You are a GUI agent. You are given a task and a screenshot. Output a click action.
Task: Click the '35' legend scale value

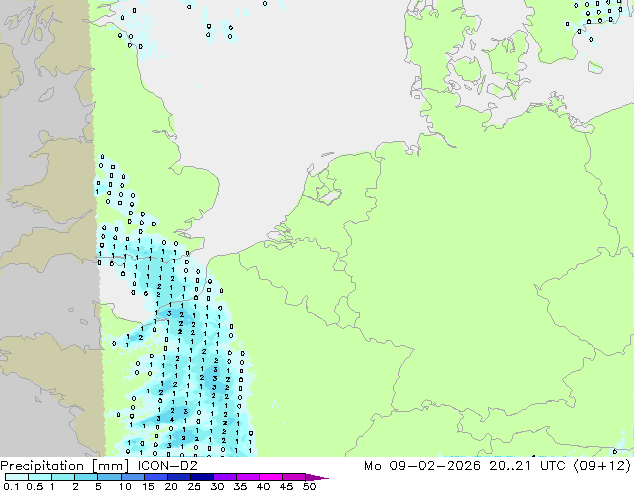[240, 486]
